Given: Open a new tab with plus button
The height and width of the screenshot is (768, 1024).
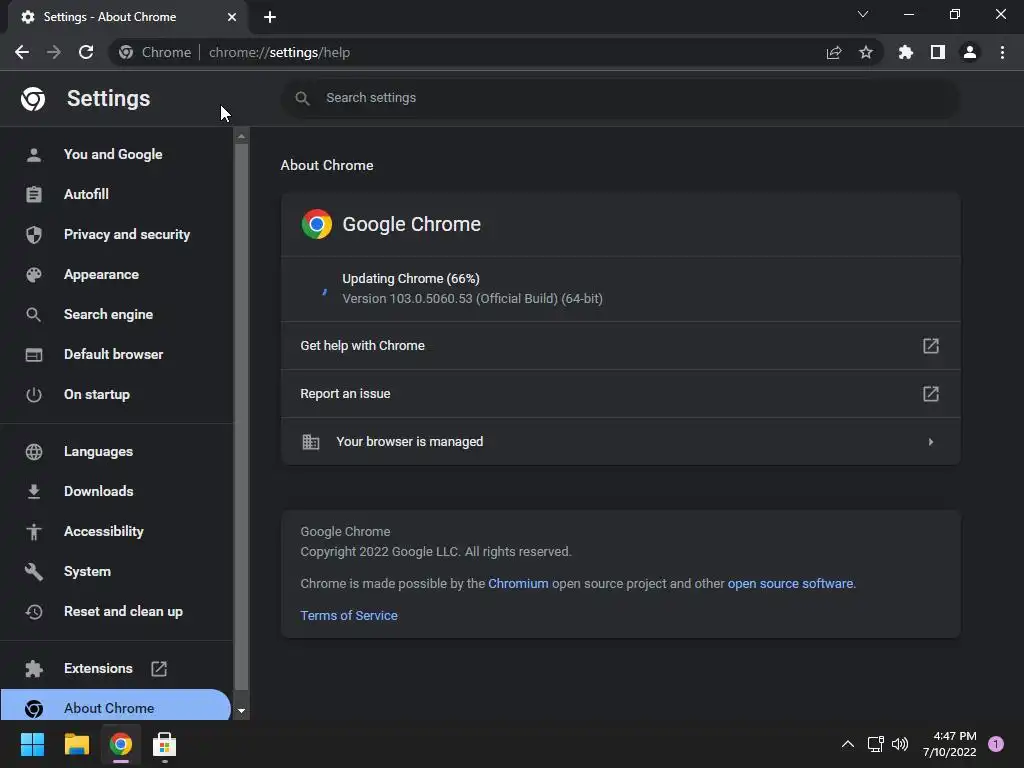Looking at the screenshot, I should 270,17.
